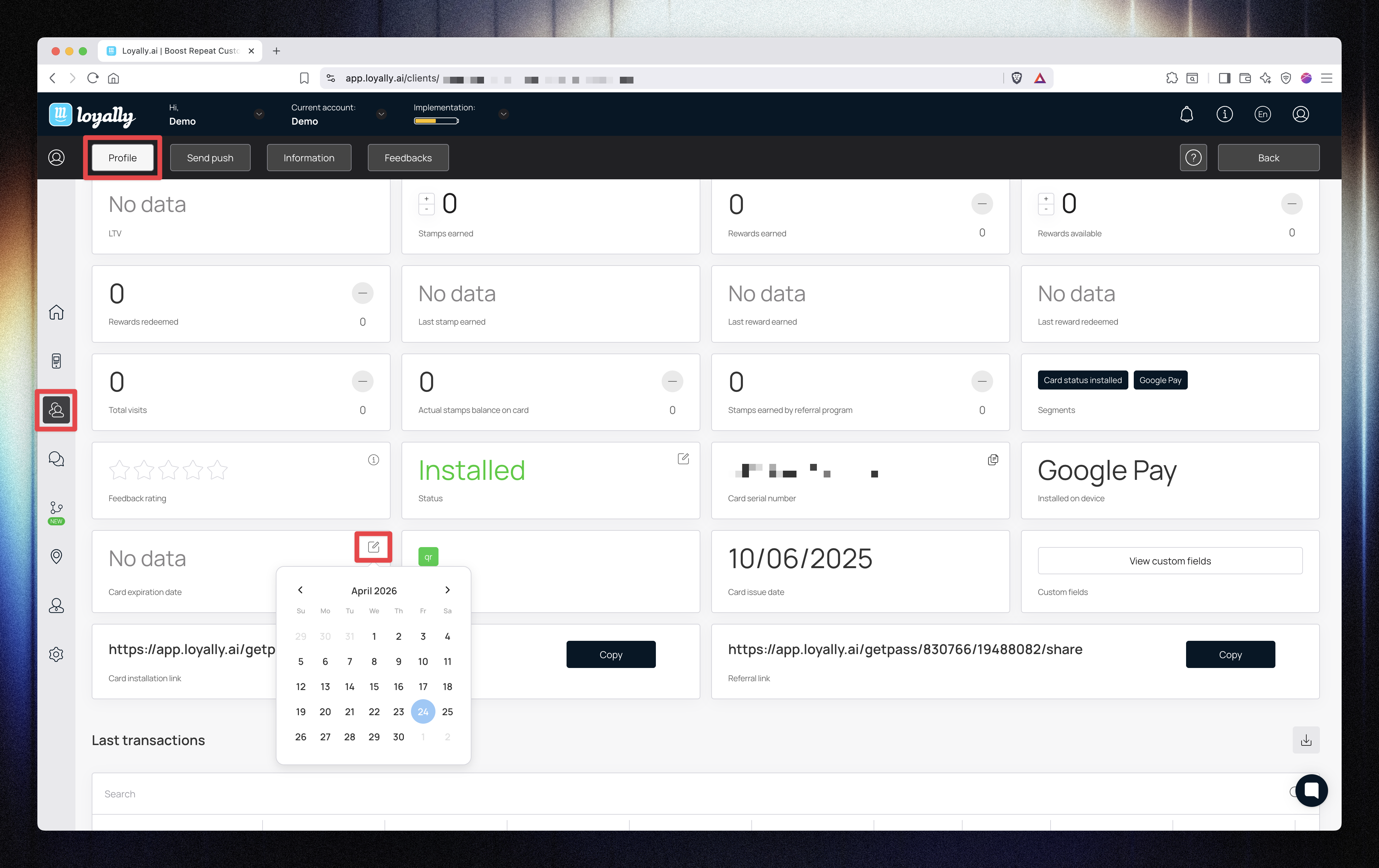The height and width of the screenshot is (868, 1379).
Task: Click View custom fields button
Action: [1170, 561]
